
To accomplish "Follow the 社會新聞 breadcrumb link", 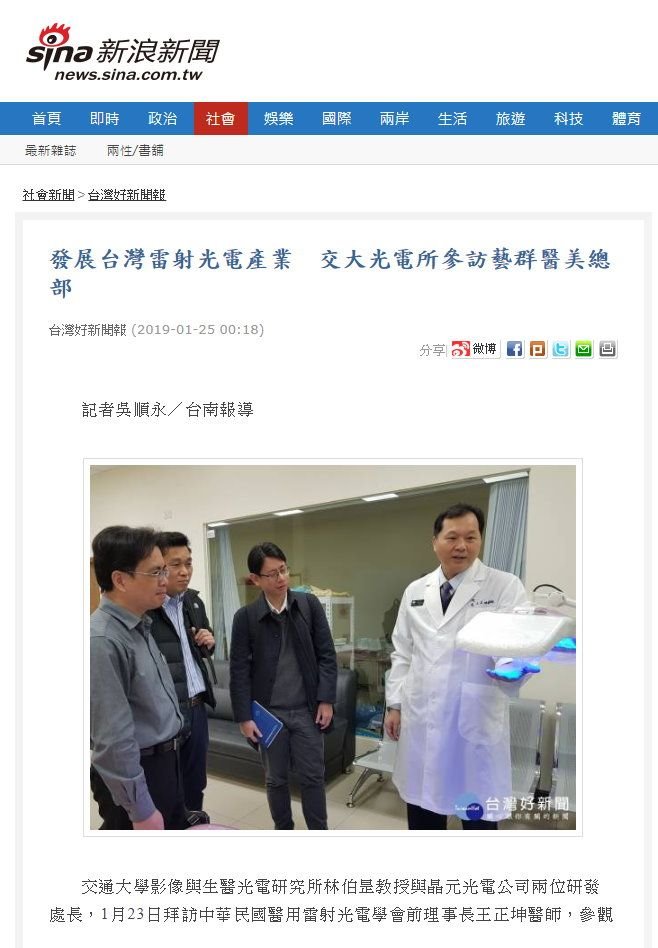I will (x=48, y=195).
